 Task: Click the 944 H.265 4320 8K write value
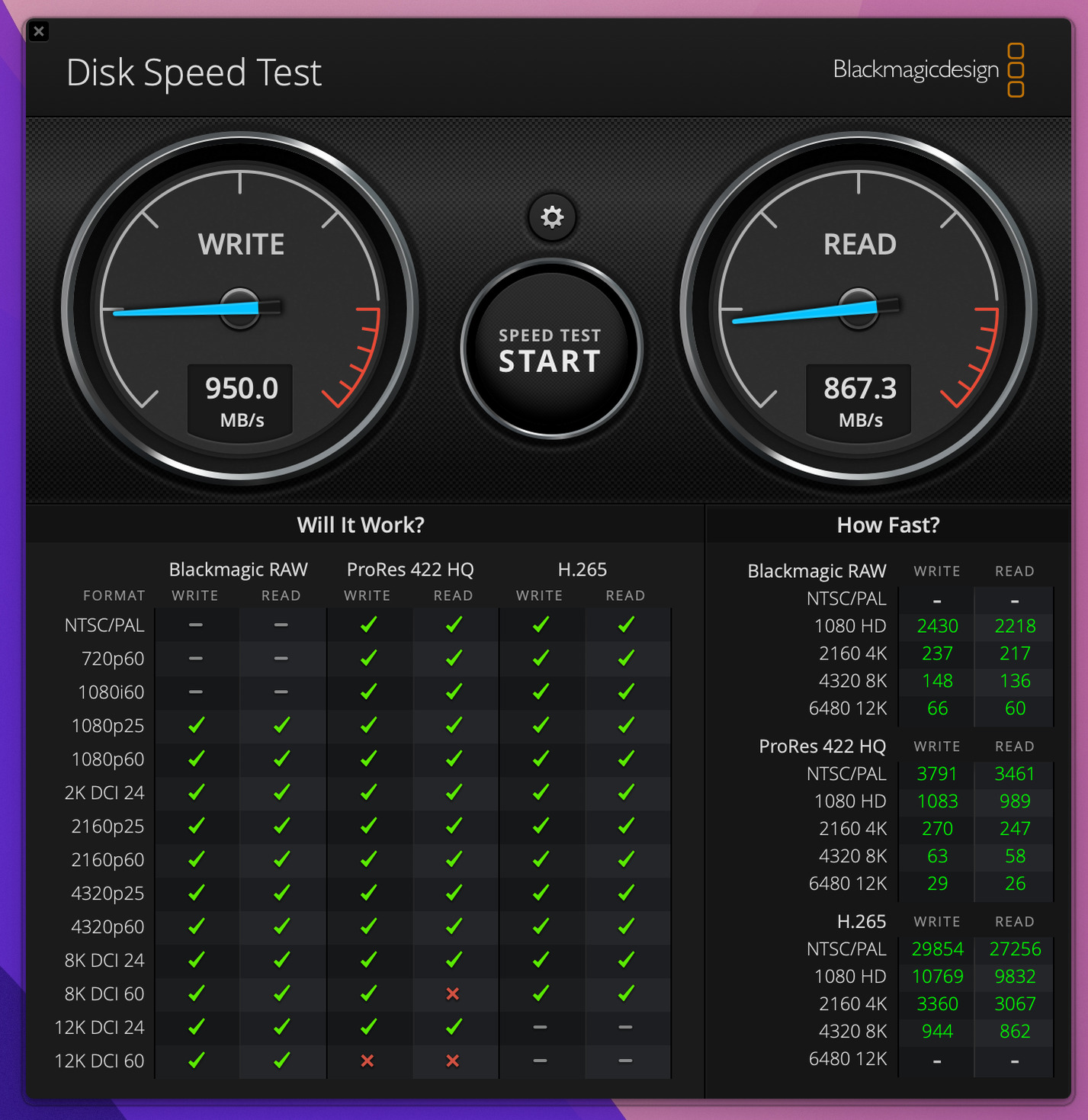[x=937, y=1032]
